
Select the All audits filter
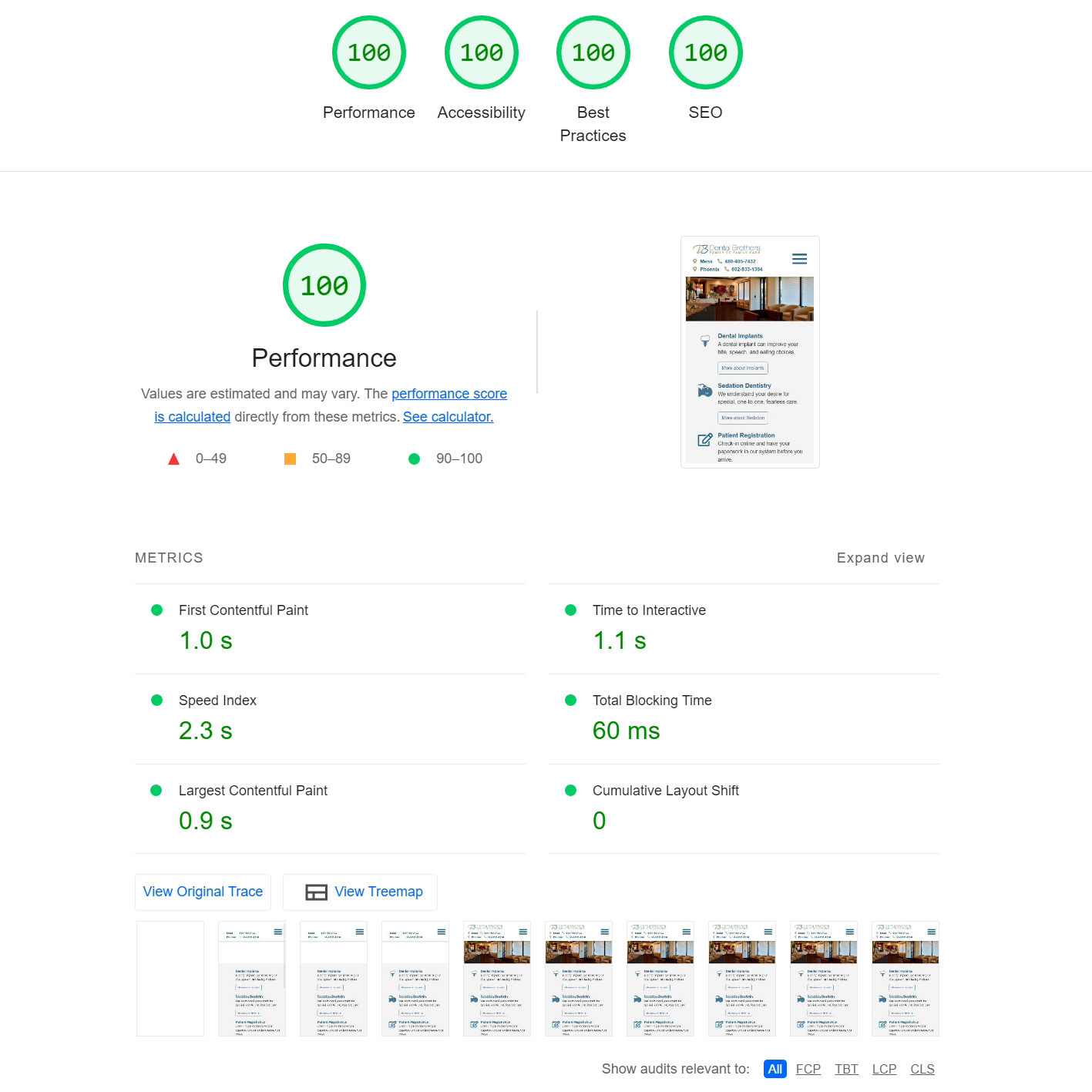point(774,1069)
